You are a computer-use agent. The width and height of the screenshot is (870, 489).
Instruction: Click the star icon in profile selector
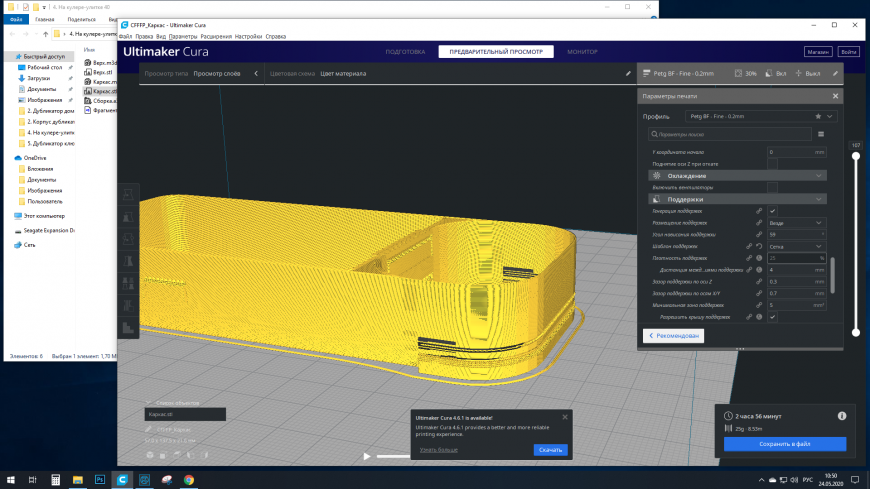818,117
